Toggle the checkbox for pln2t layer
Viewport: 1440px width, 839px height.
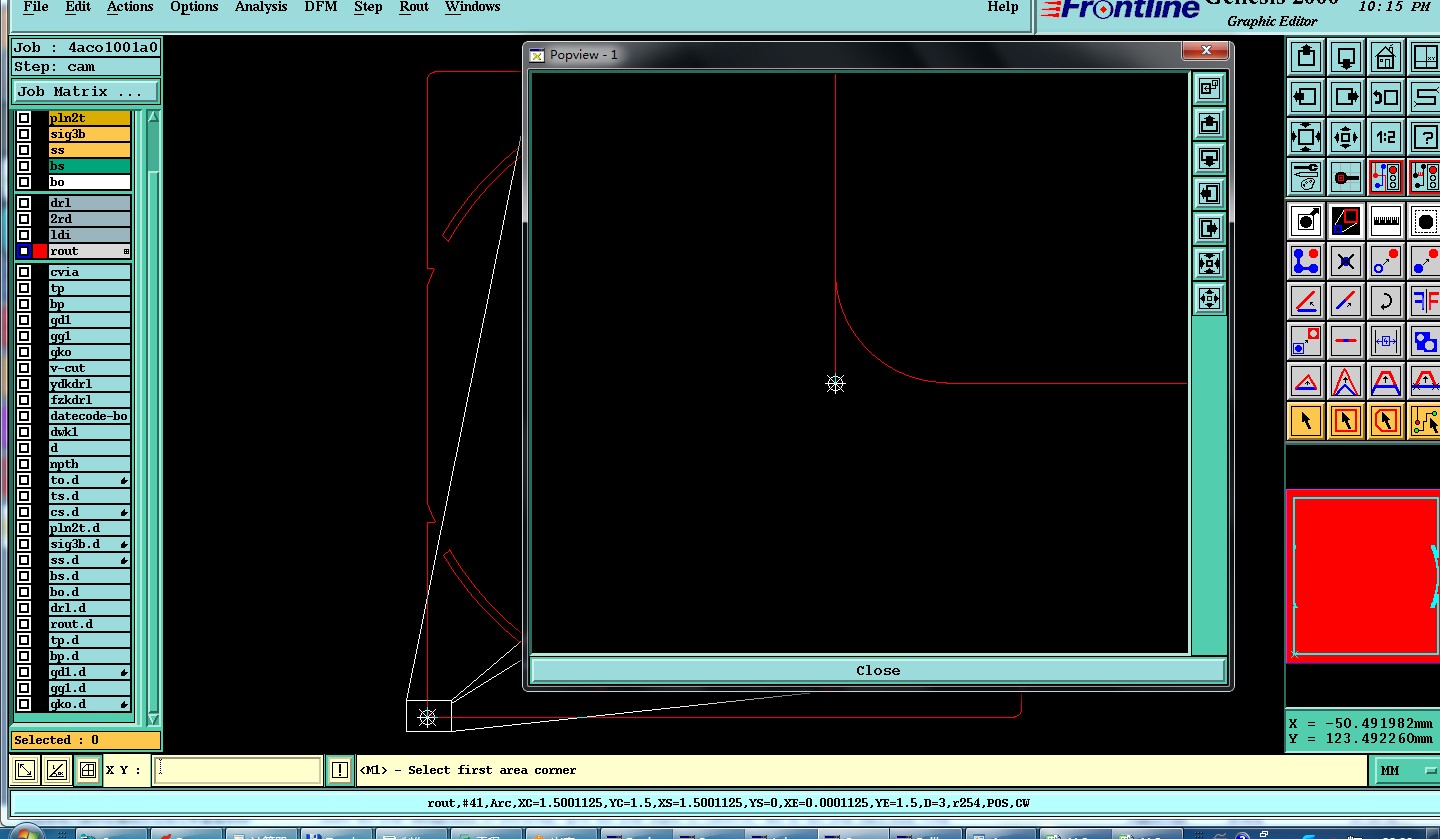pyautogui.click(x=24, y=118)
